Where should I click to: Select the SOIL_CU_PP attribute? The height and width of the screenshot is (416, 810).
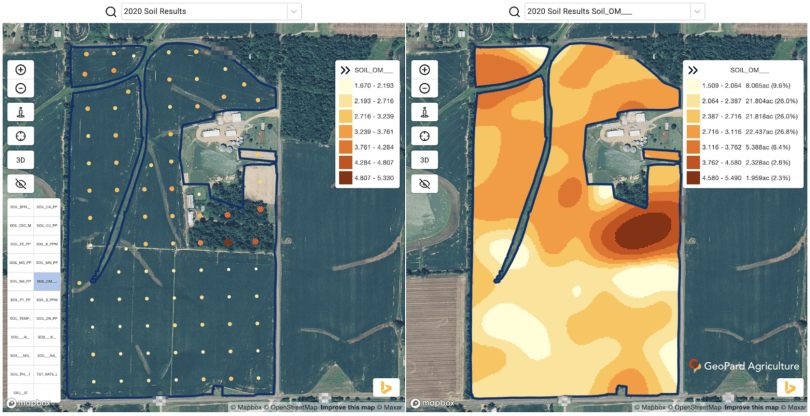tap(48, 226)
